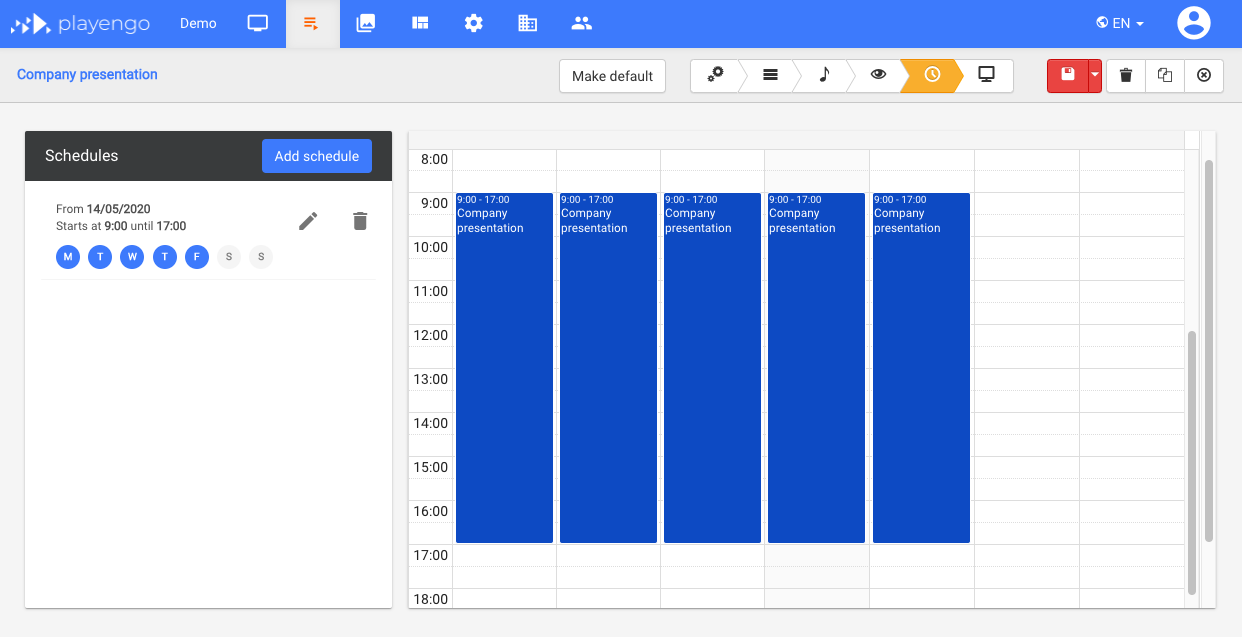This screenshot has width=1242, height=637.
Task: Click the Make default button
Action: 612,76
